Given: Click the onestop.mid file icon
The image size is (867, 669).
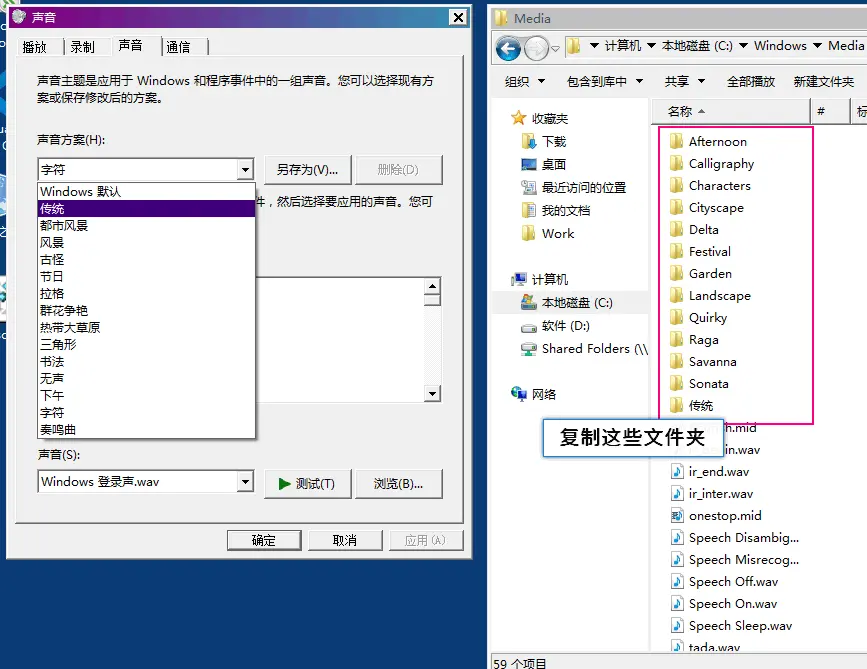Looking at the screenshot, I should click(677, 516).
